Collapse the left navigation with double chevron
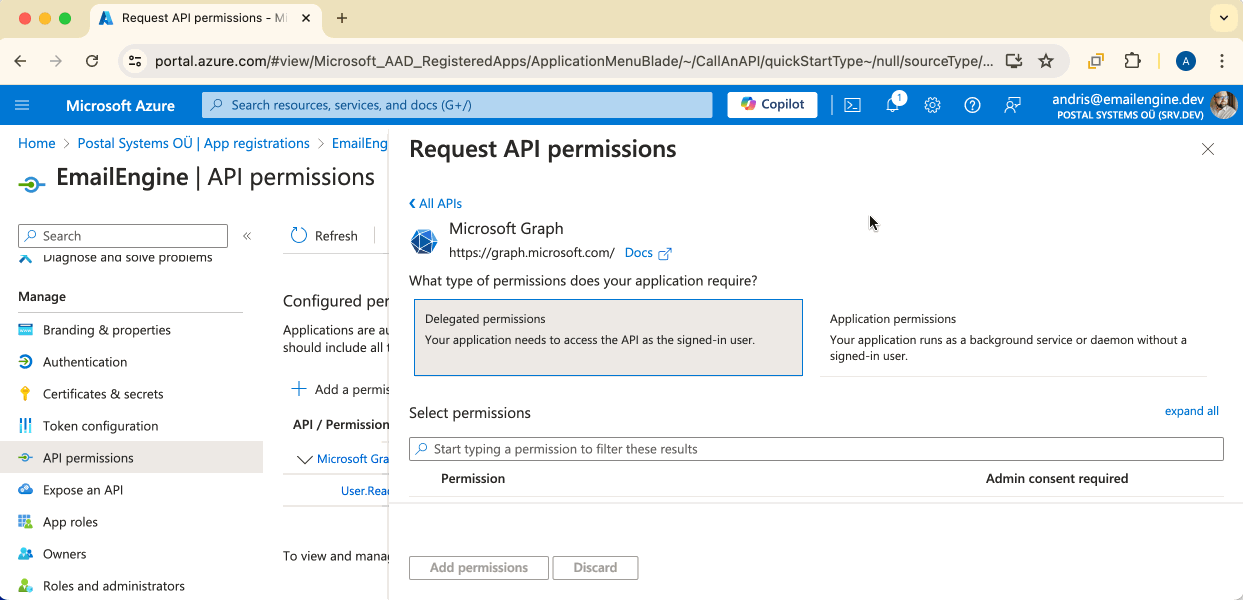 [247, 236]
